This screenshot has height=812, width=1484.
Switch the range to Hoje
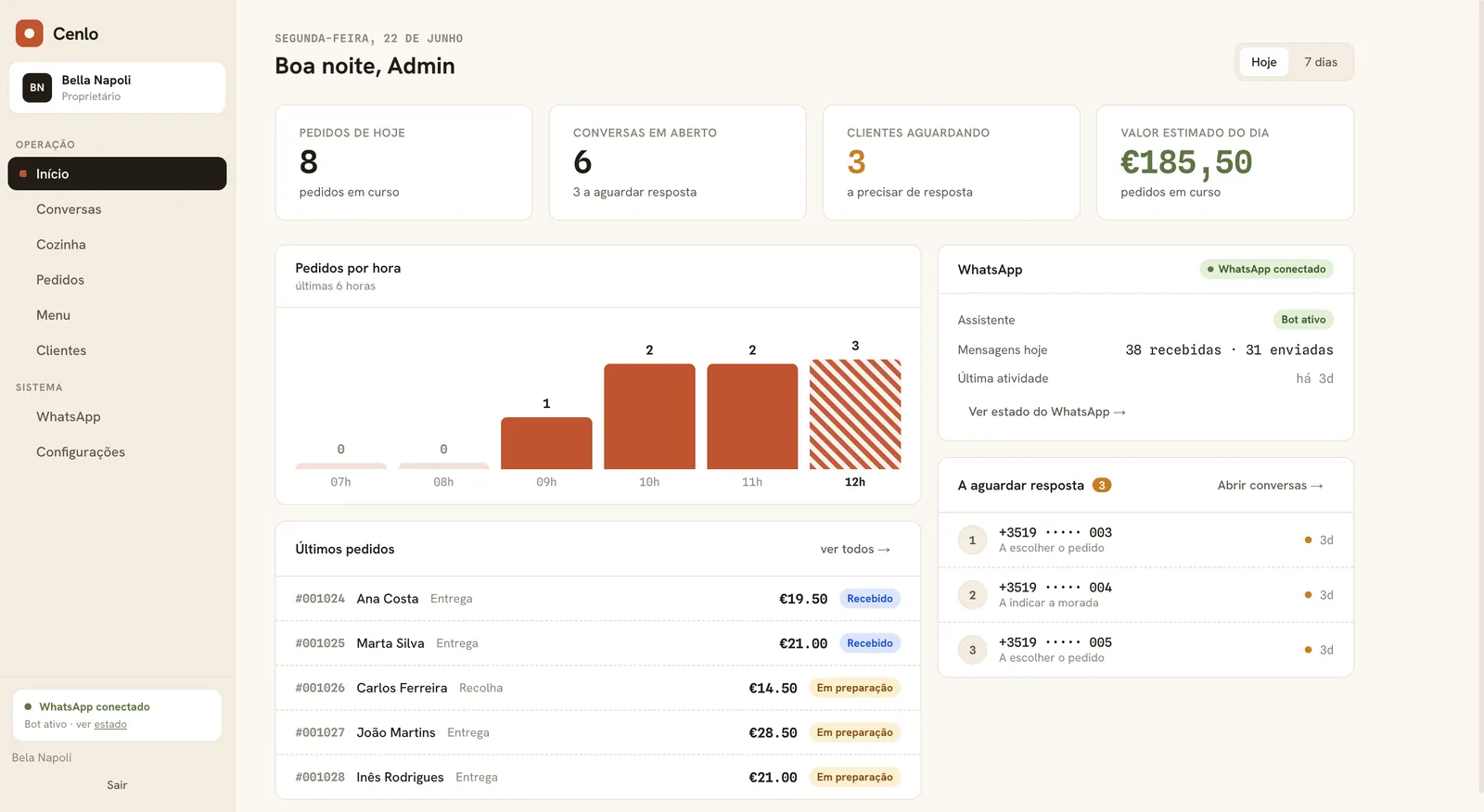coord(1264,62)
